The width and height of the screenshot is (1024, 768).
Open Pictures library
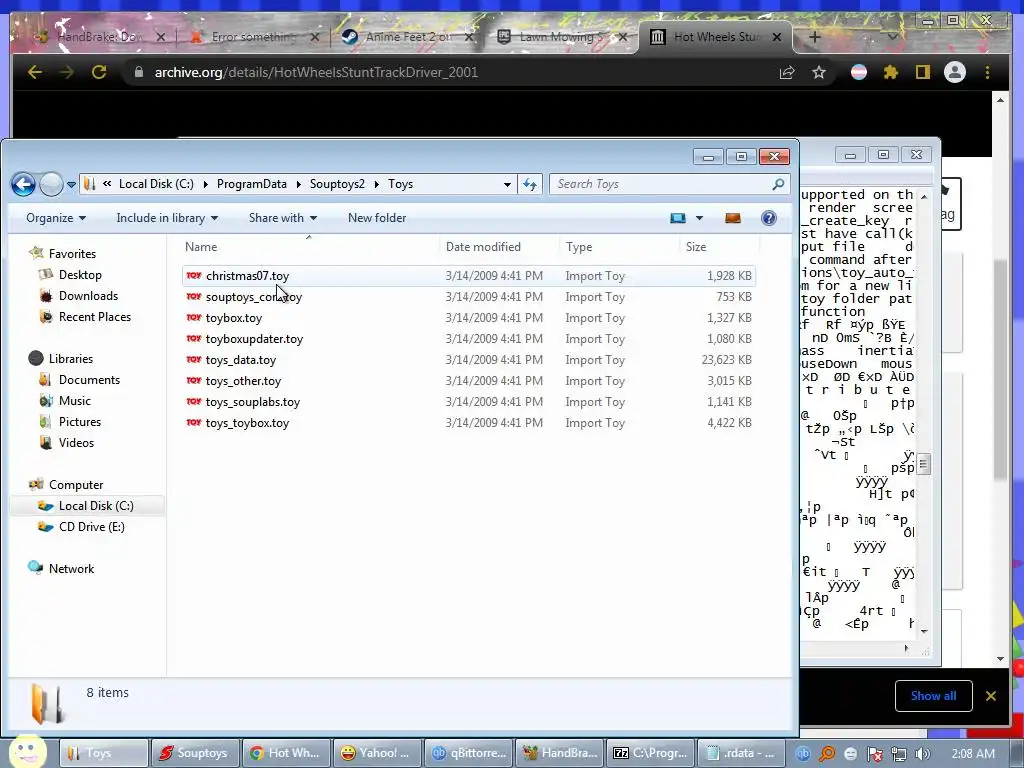tap(80, 421)
